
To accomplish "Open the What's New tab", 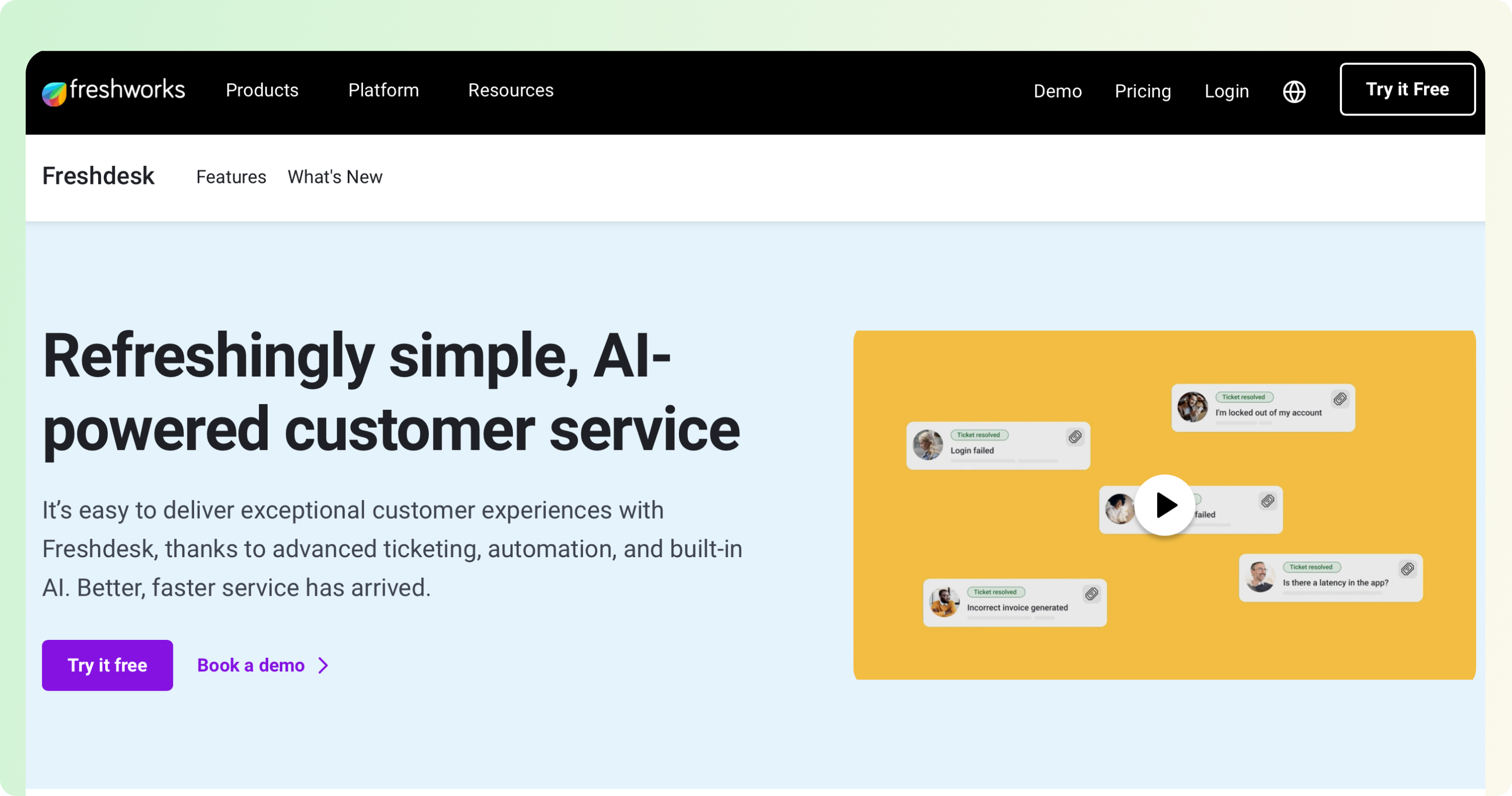I will [x=334, y=177].
